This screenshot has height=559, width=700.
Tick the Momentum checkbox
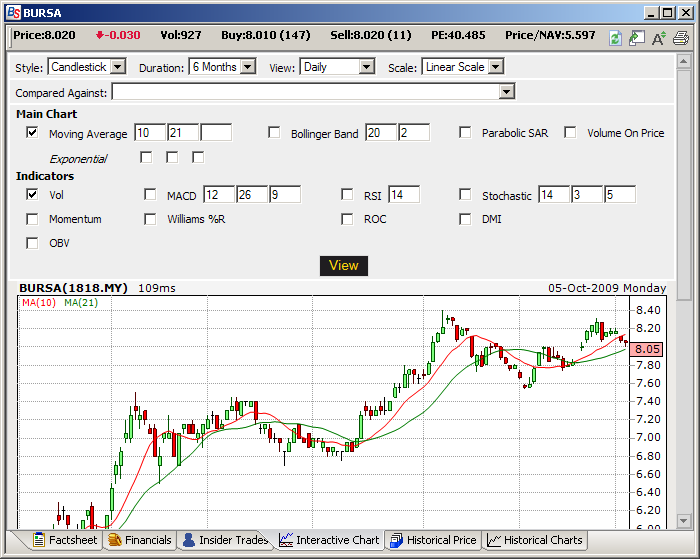32,219
